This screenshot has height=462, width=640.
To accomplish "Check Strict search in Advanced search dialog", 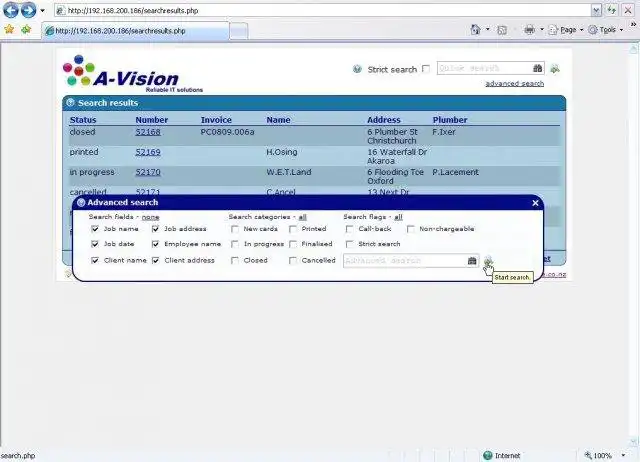I will (x=349, y=244).
